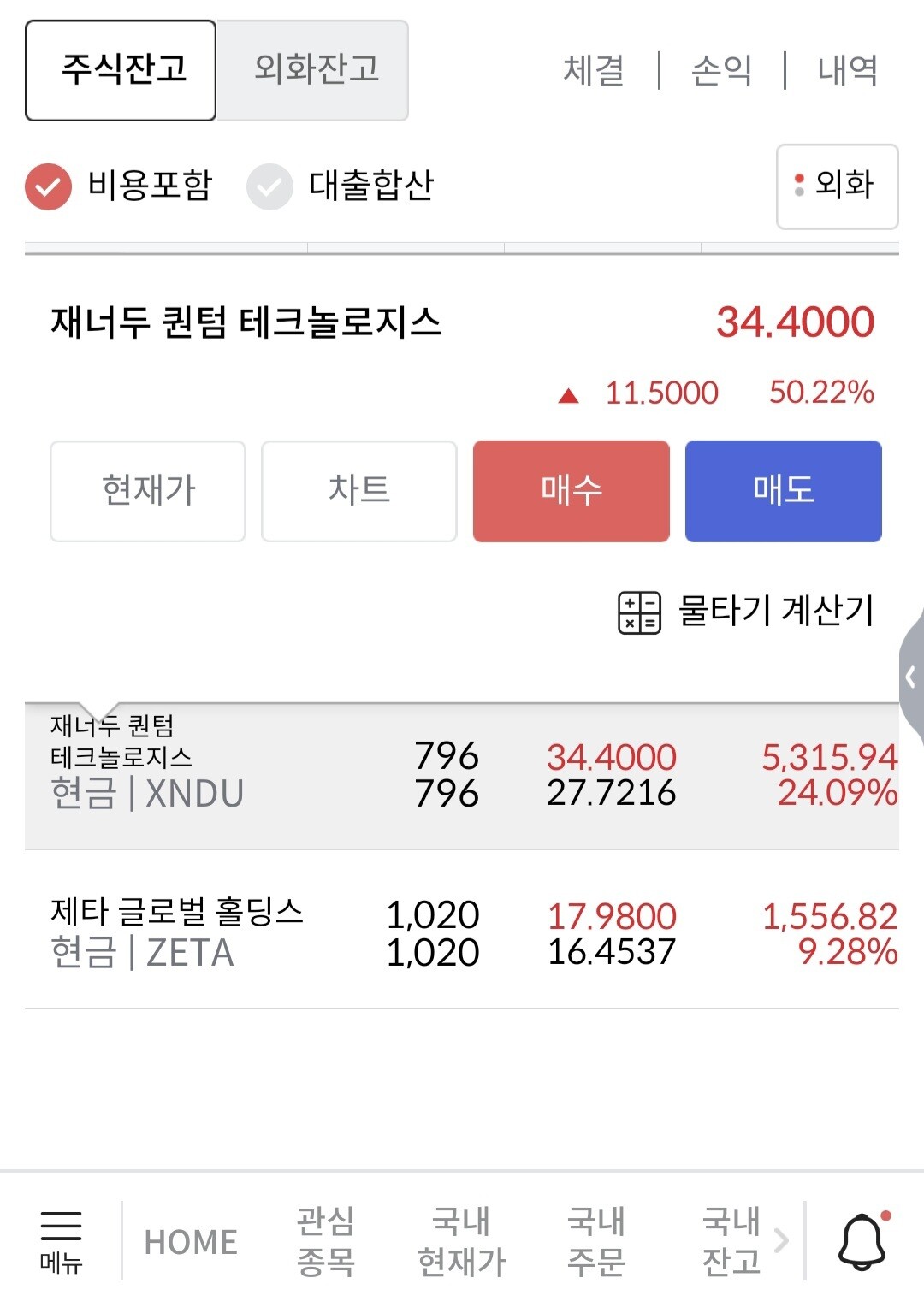Open the 외화 currency selector

click(837, 186)
